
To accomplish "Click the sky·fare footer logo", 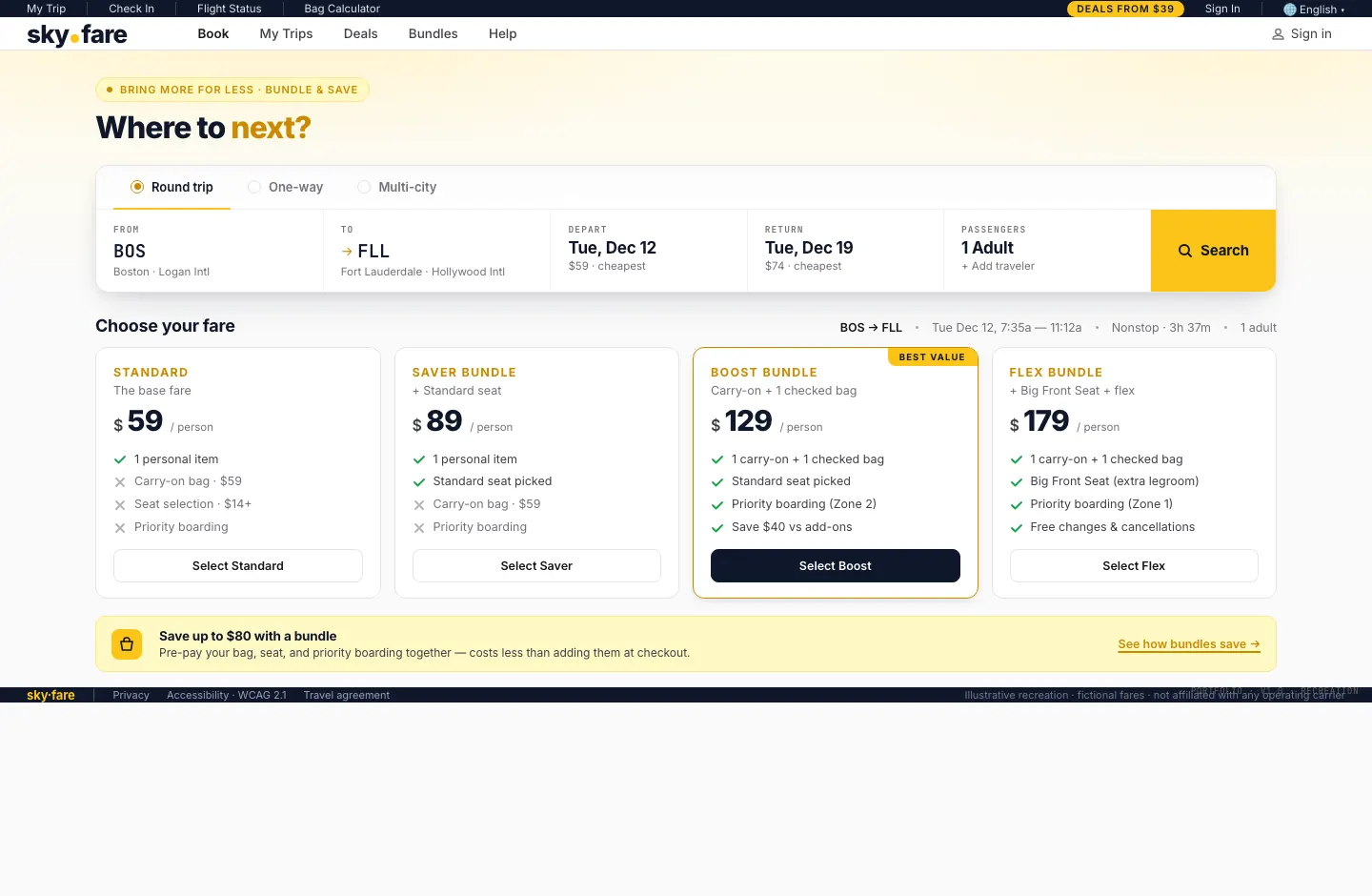I will coord(50,695).
